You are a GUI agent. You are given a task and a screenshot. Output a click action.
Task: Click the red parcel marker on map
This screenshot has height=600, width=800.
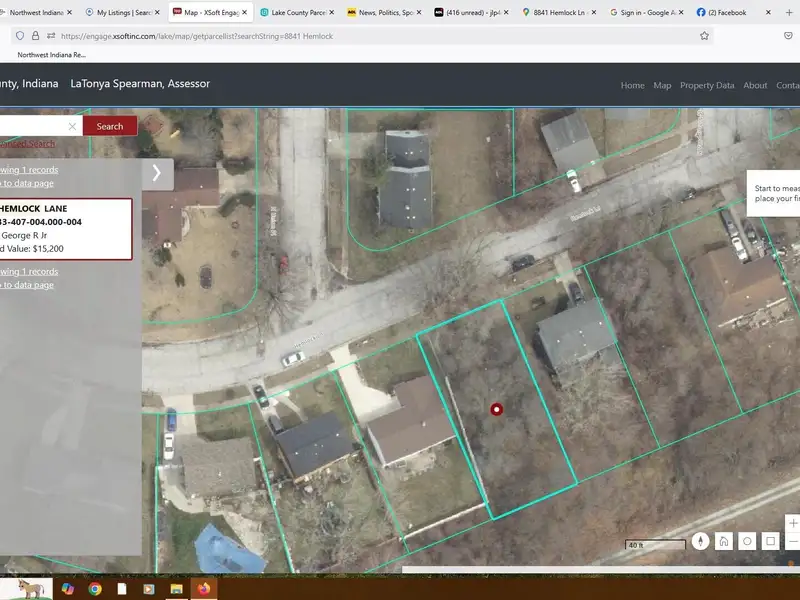tap(497, 409)
